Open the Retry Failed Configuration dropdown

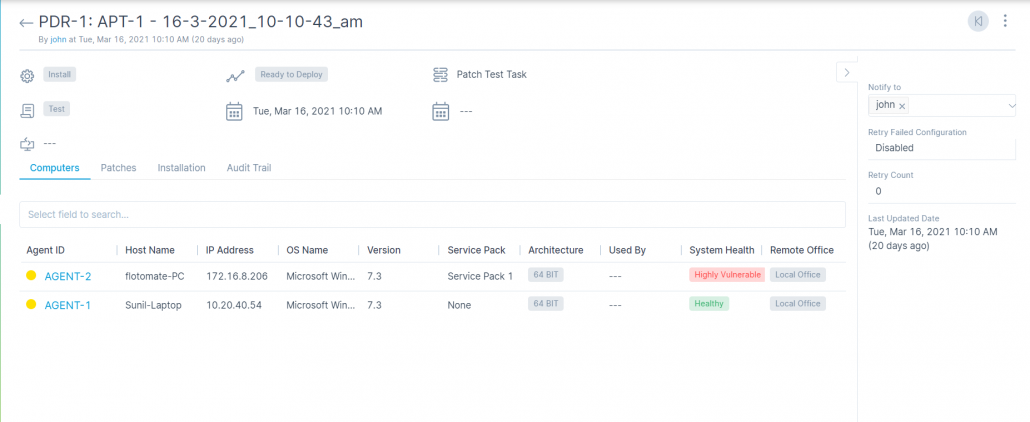click(941, 148)
